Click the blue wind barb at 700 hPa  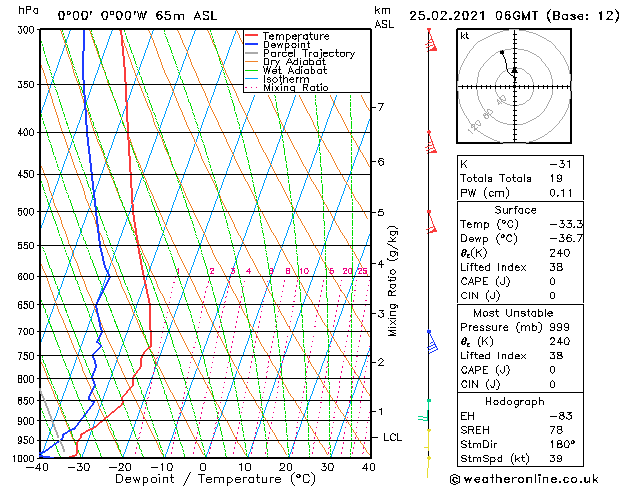(432, 342)
